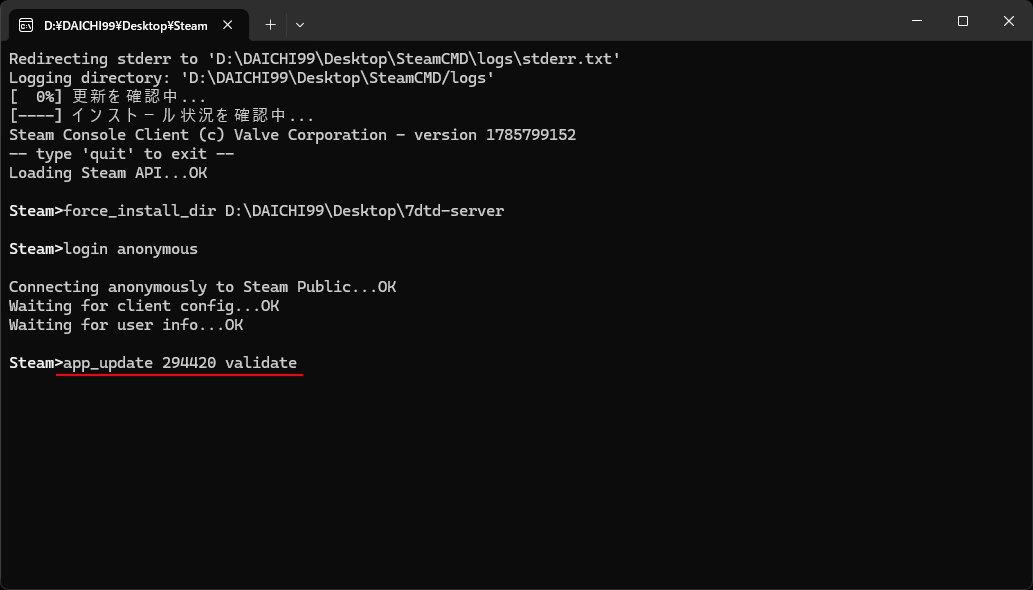Click the empty title bar area beside the tabs
1033x590 pixels.
[x=593, y=21]
